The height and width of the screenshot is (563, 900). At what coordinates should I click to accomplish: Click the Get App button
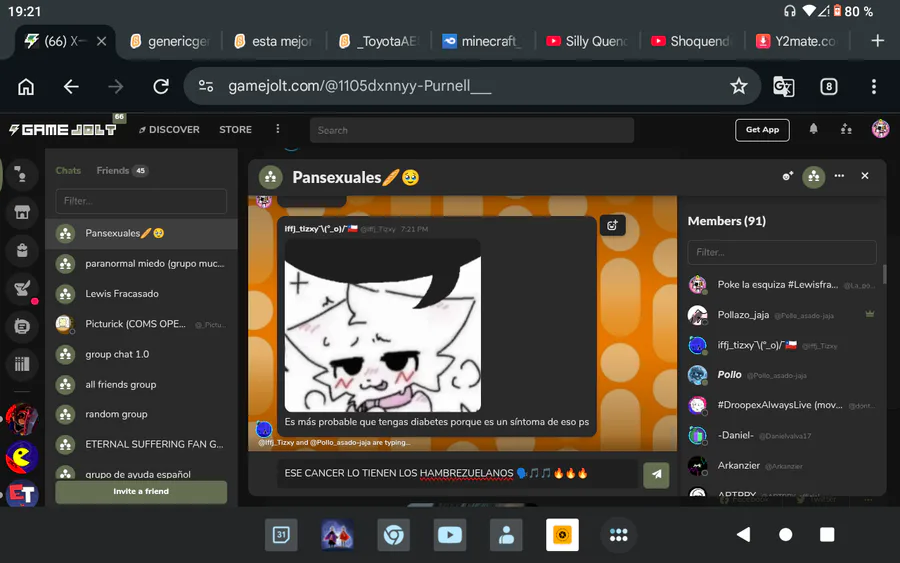(x=762, y=130)
